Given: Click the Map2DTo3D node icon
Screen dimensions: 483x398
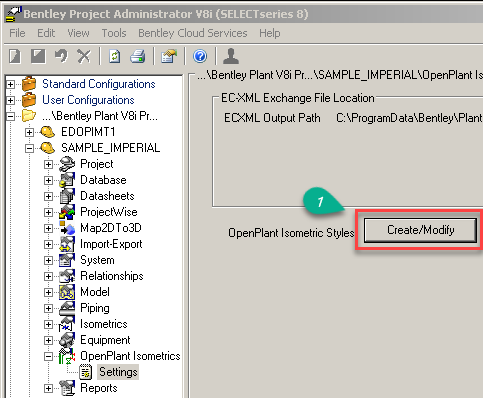Looking at the screenshot, I should [x=67, y=228].
